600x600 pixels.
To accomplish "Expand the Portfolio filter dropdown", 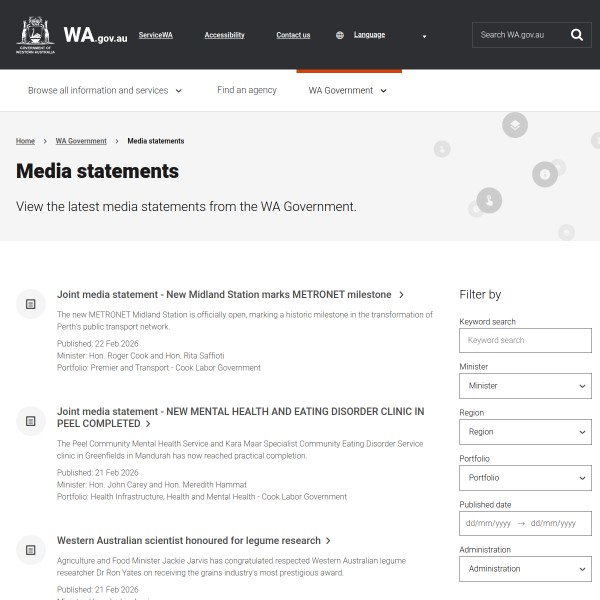I will coord(525,478).
